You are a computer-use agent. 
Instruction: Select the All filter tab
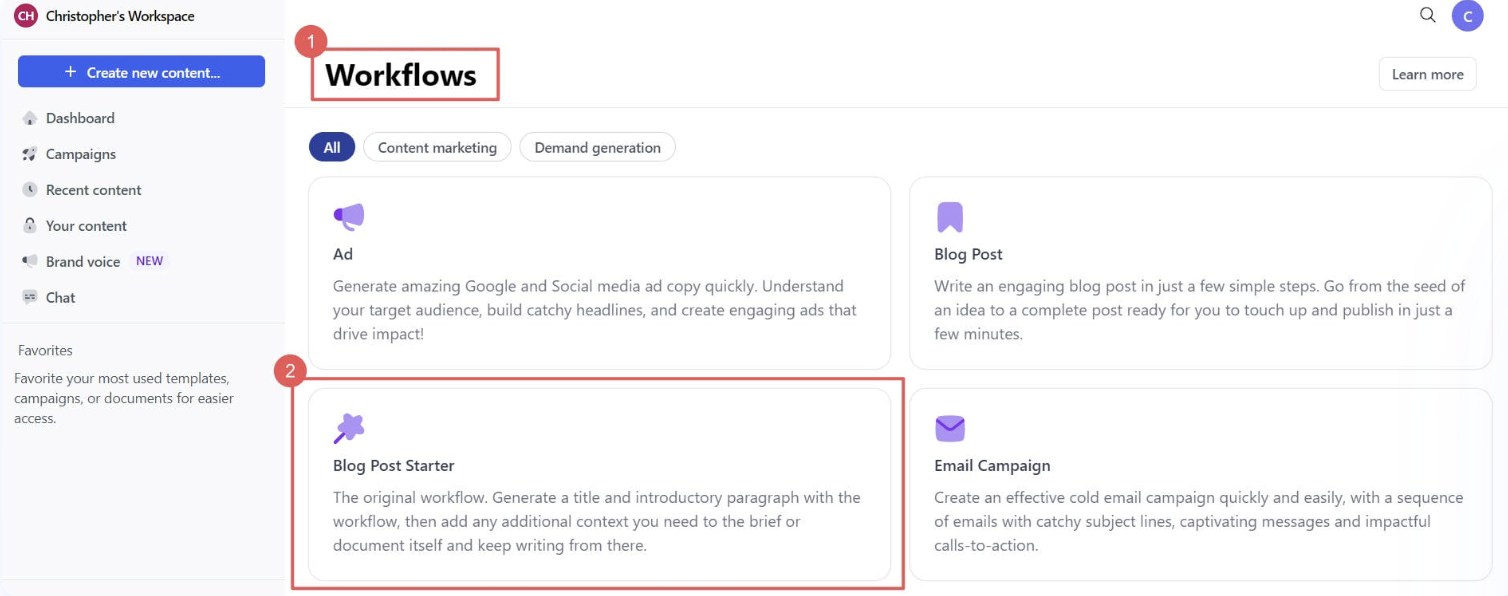pyautogui.click(x=332, y=147)
